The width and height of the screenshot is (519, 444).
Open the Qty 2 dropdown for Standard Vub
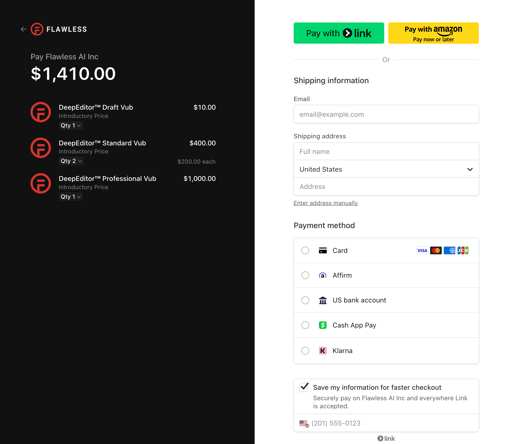point(71,161)
